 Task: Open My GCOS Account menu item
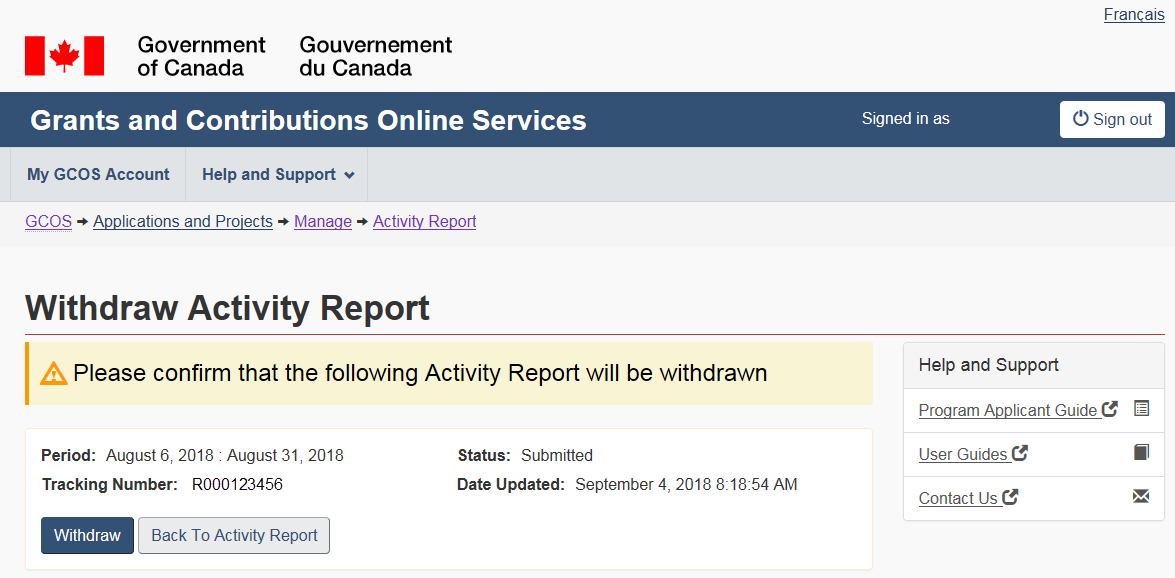click(x=98, y=175)
